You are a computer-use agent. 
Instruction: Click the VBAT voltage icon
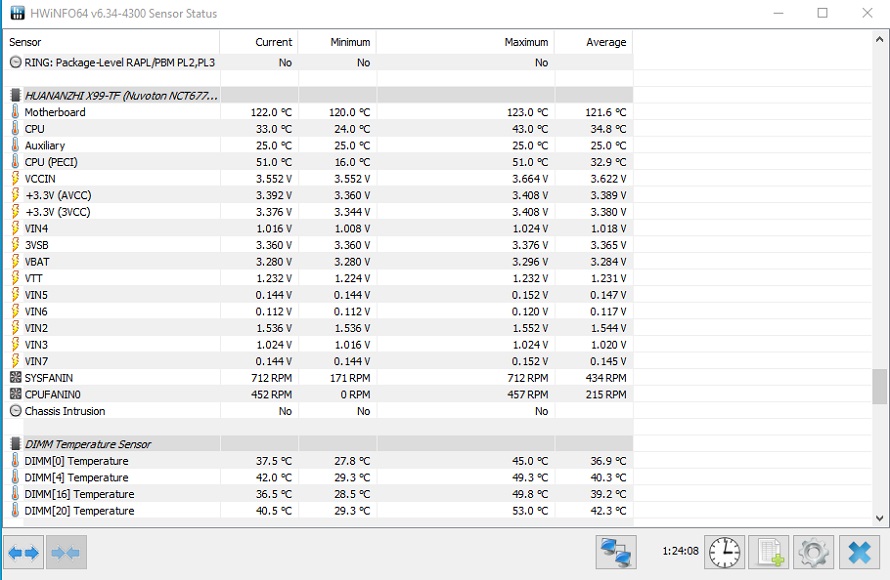(15, 261)
